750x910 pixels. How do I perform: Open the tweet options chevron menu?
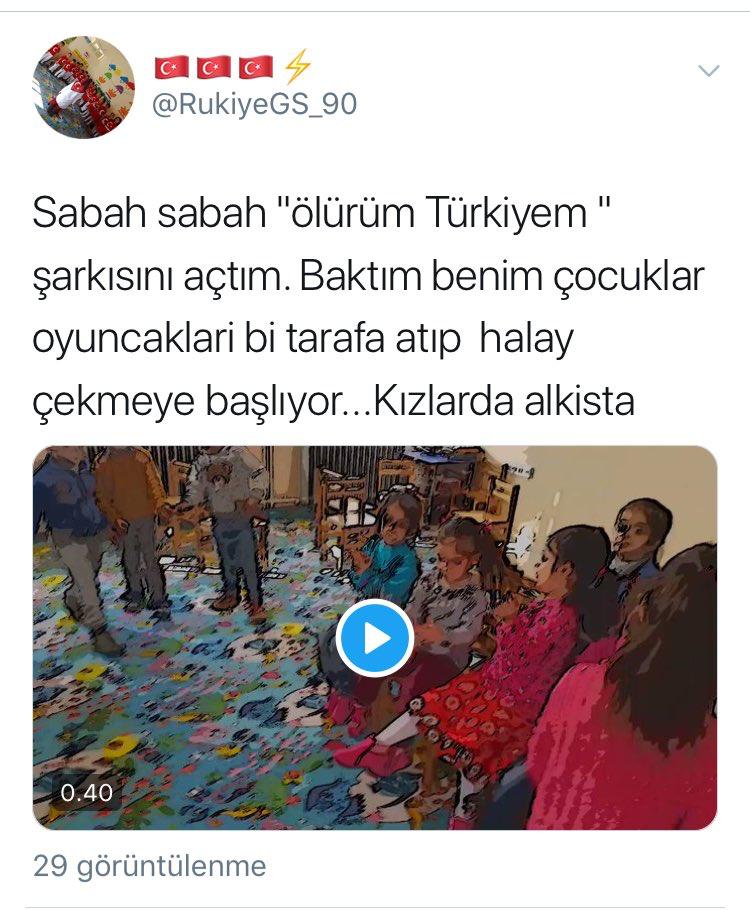[x=708, y=71]
